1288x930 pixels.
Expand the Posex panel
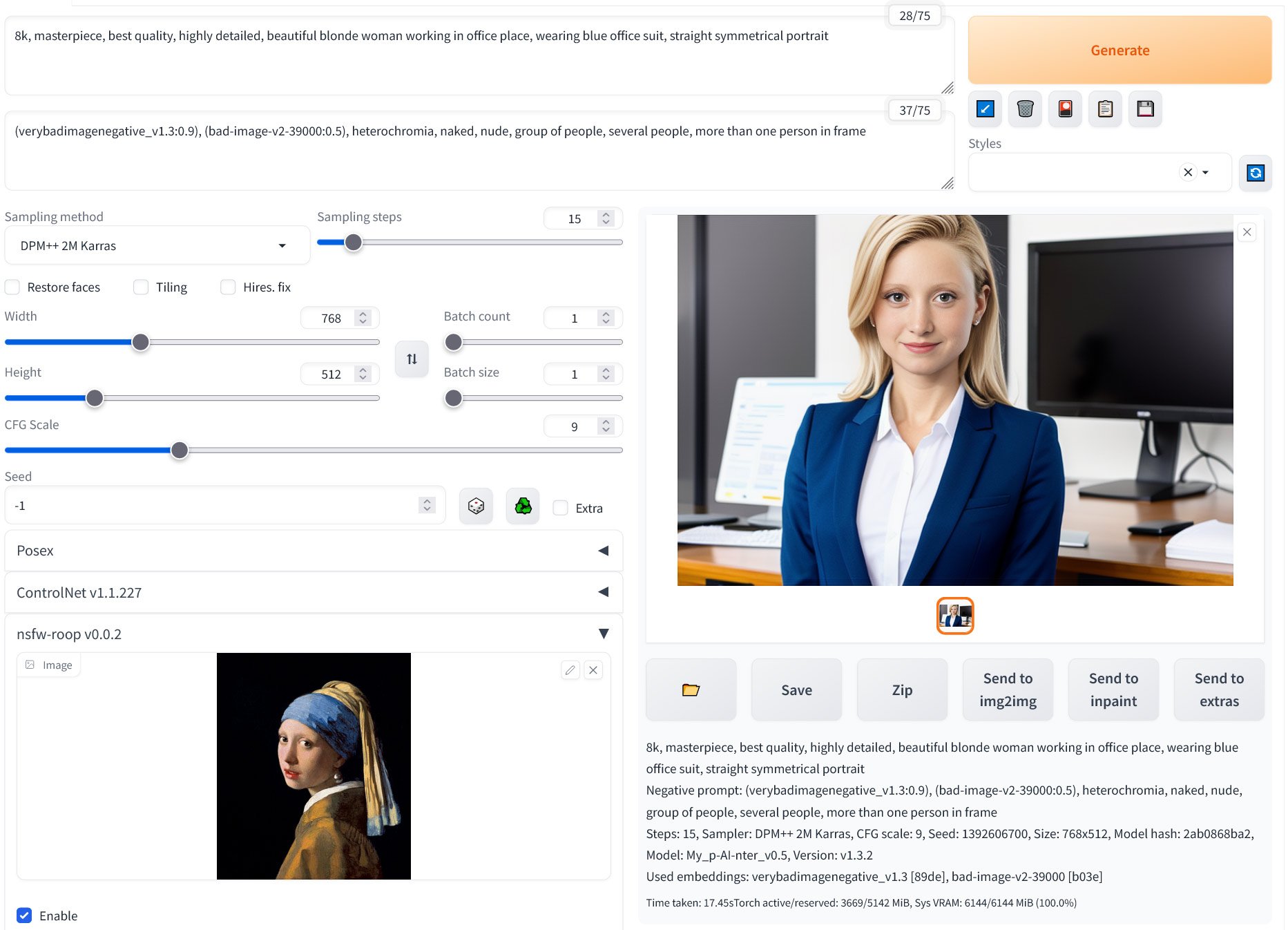314,551
